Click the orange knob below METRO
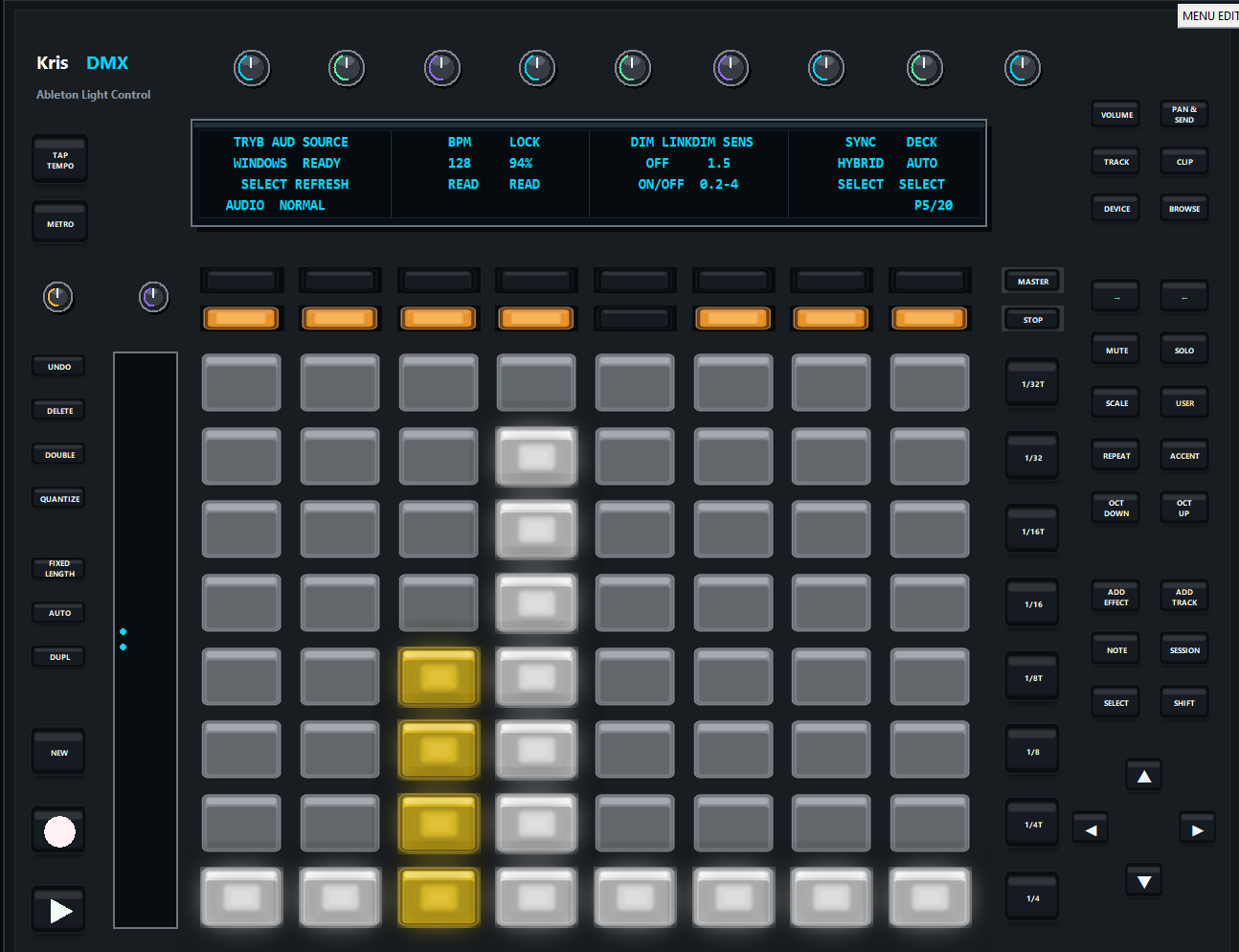The height and width of the screenshot is (952, 1239). [x=57, y=297]
